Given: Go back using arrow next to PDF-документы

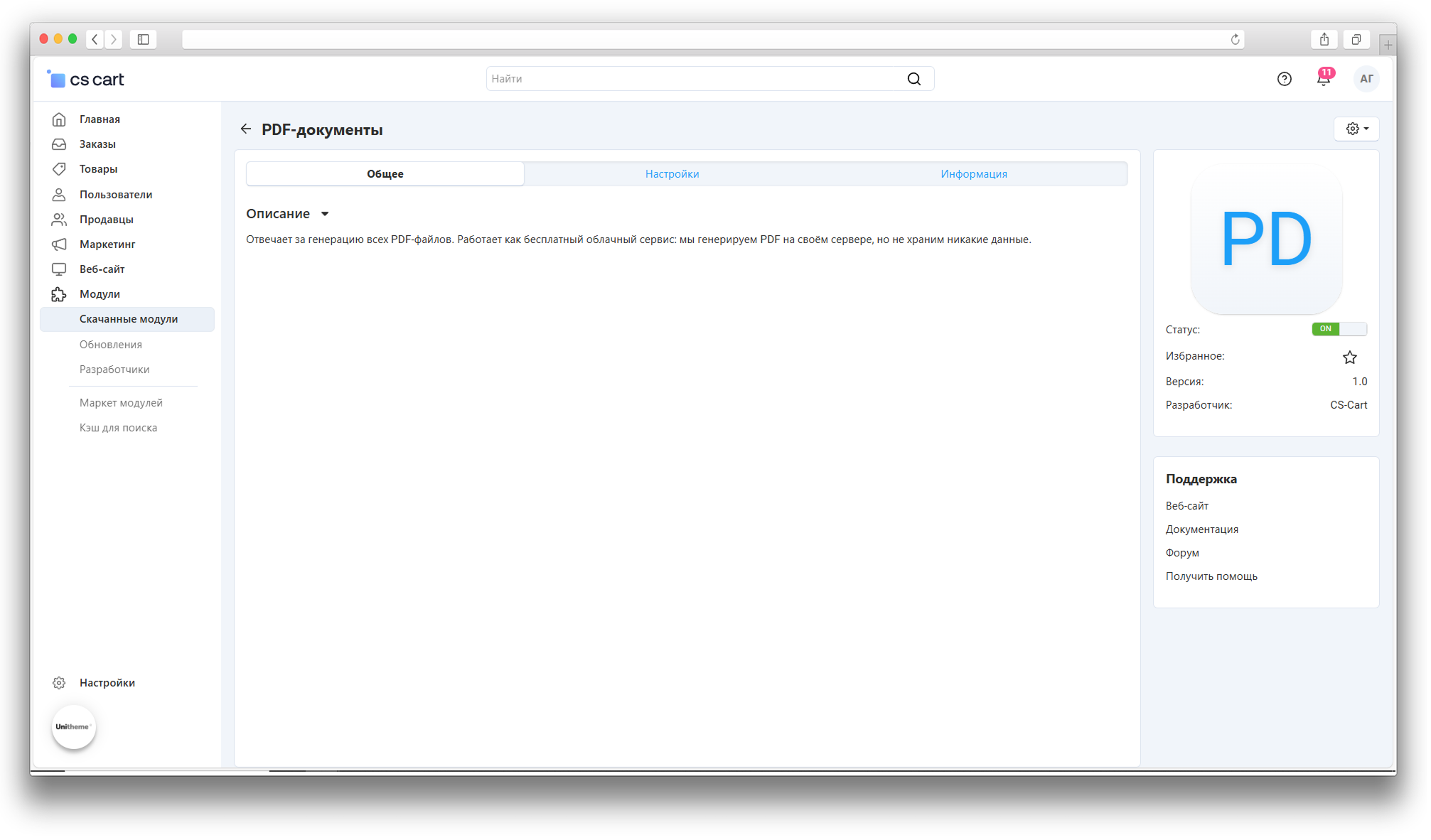Looking at the screenshot, I should pos(246,129).
